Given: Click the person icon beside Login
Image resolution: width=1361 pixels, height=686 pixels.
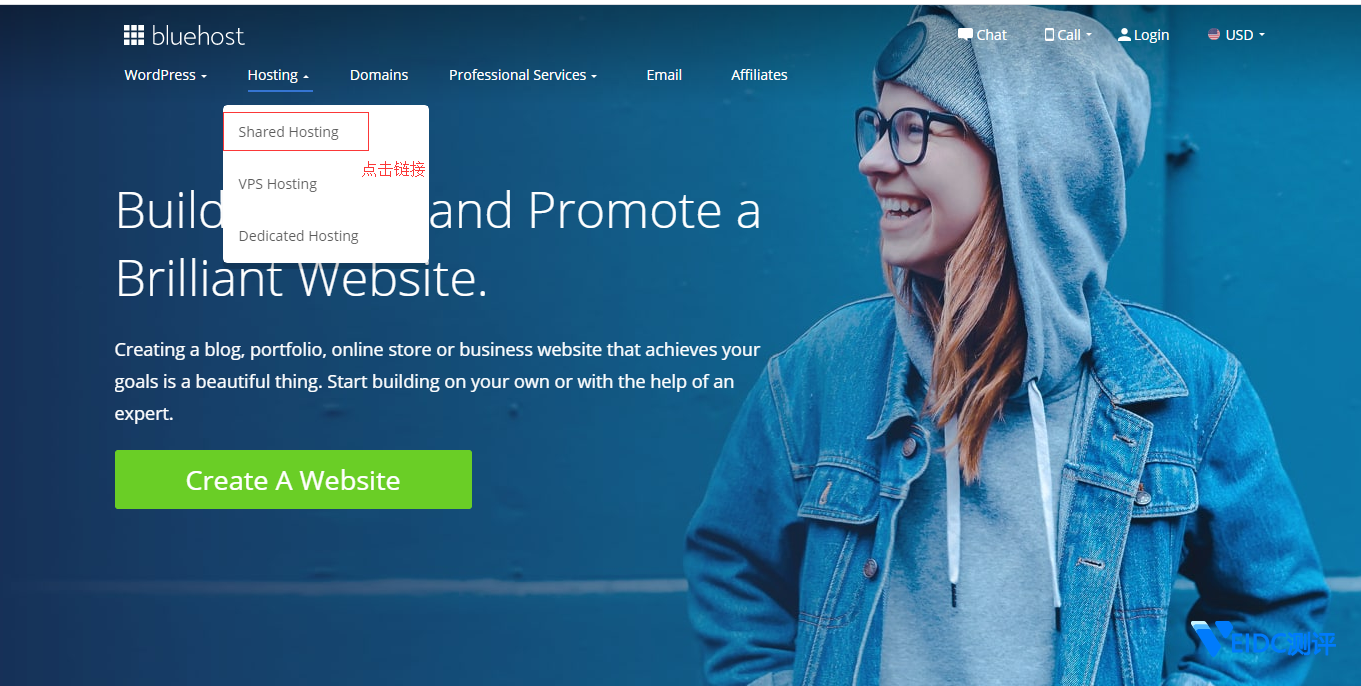Looking at the screenshot, I should (x=1124, y=35).
